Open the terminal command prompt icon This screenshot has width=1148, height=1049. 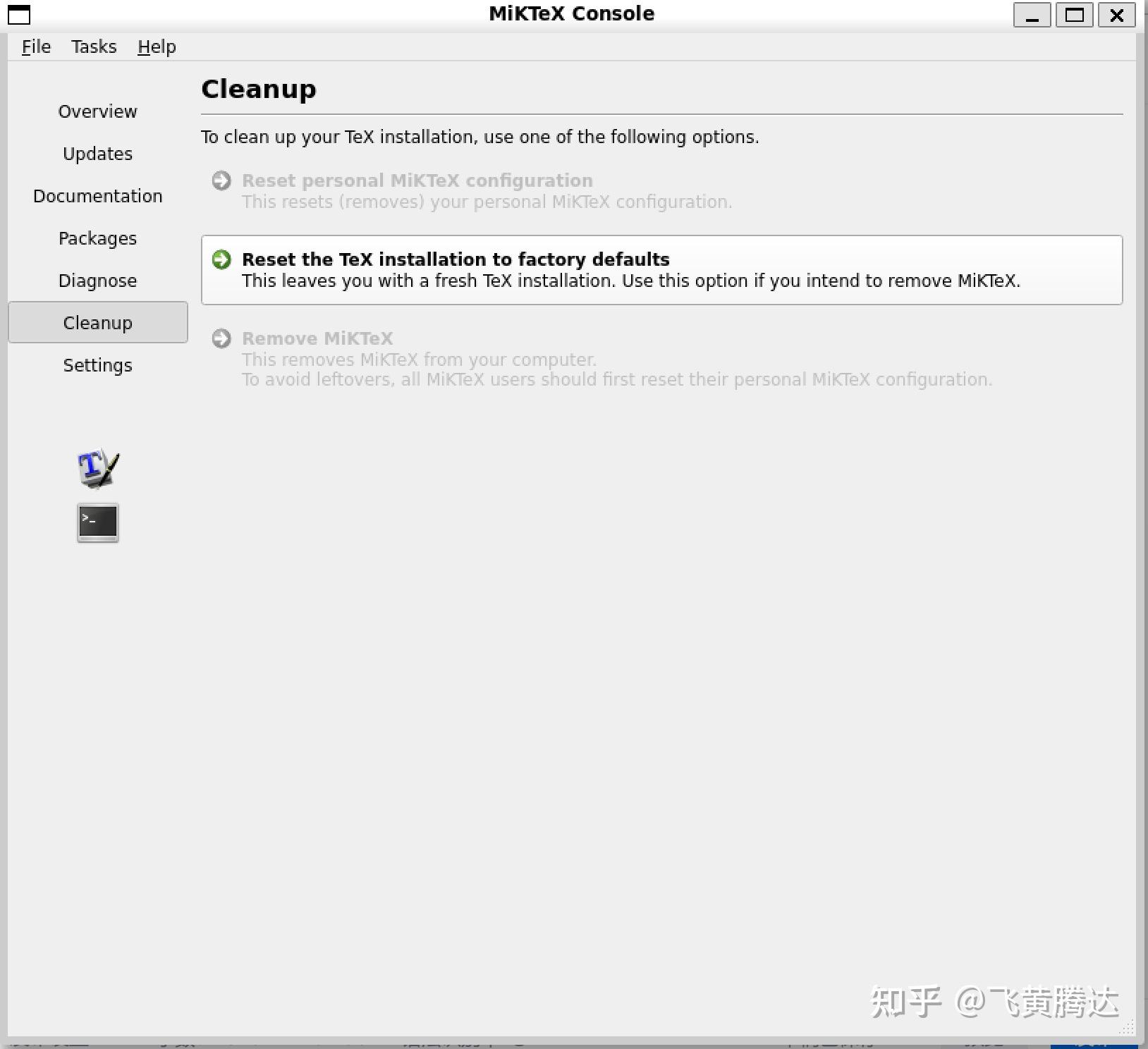[98, 522]
